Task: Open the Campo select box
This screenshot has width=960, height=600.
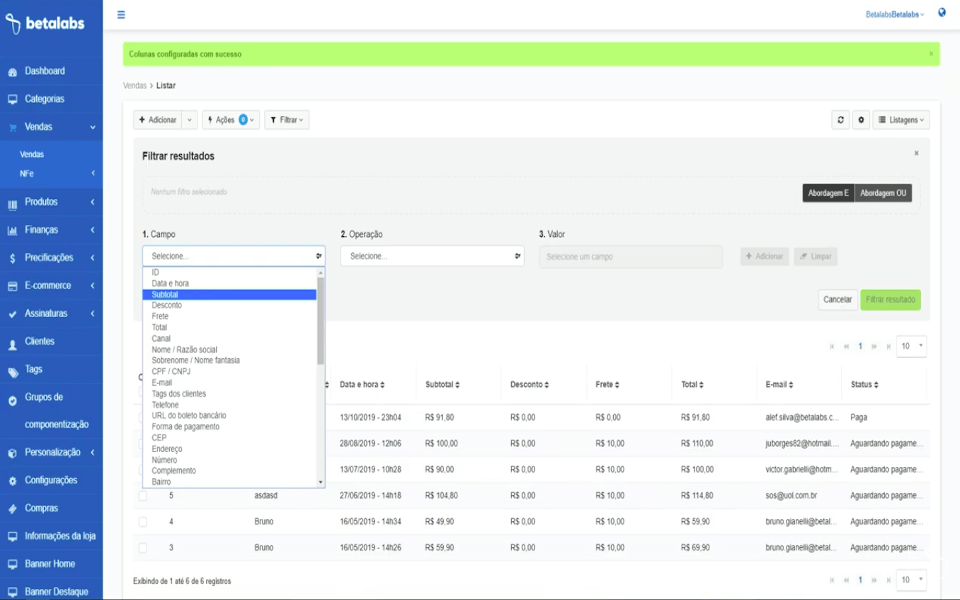Action: [x=234, y=256]
